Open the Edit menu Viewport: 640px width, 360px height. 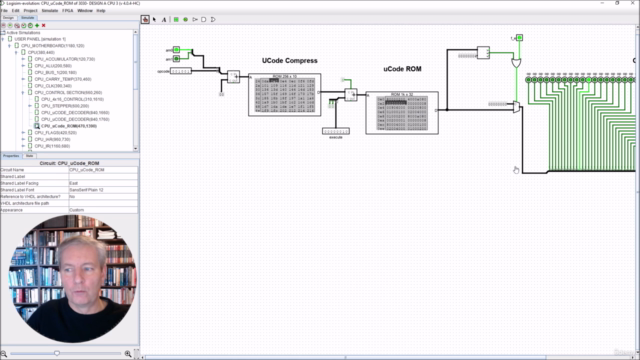point(16,11)
